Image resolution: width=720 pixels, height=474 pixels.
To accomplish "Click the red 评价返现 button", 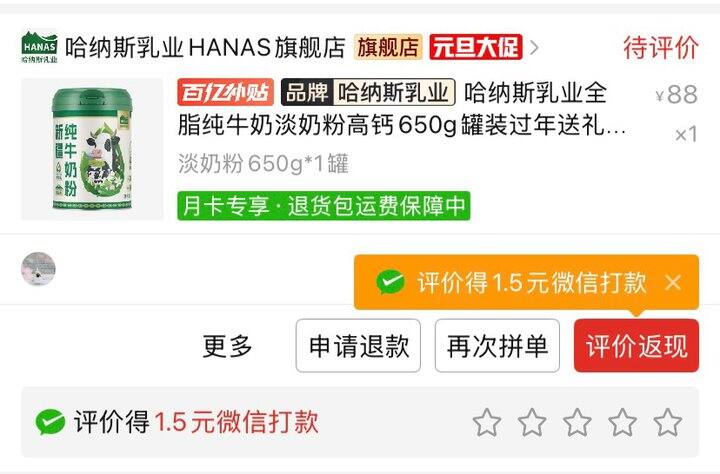I will point(636,346).
